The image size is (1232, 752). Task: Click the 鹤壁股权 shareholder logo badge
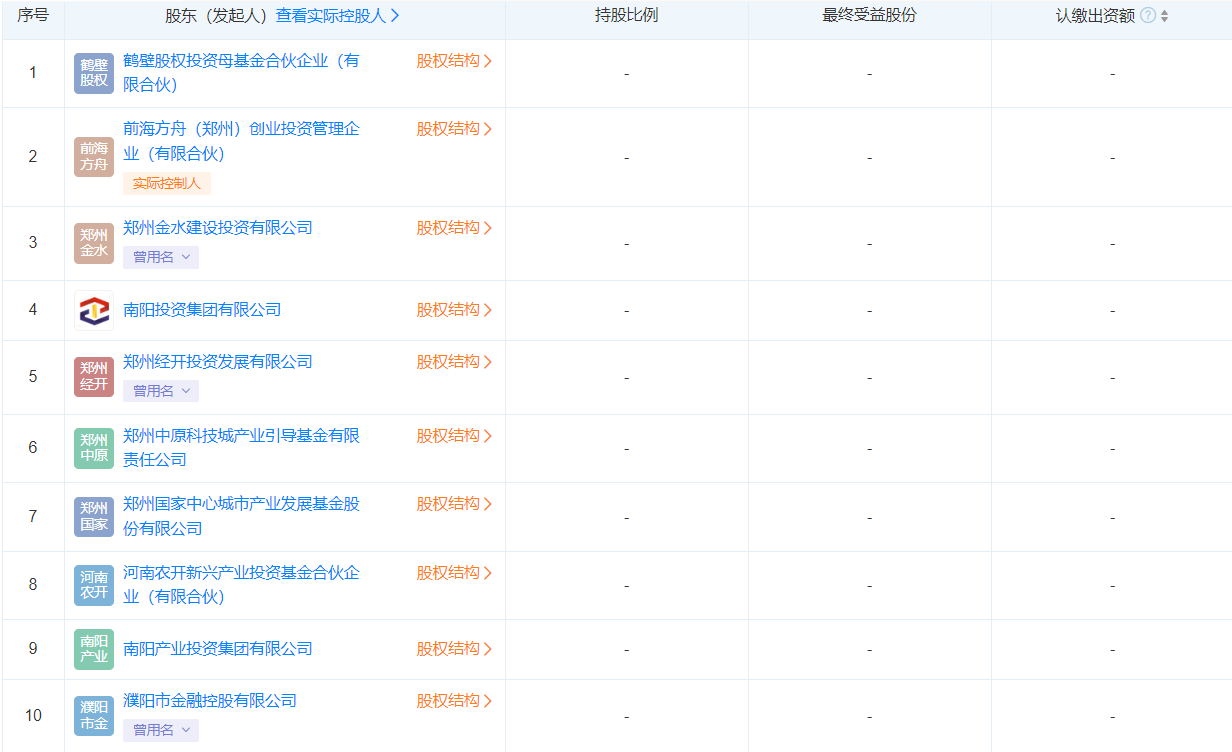pyautogui.click(x=94, y=73)
